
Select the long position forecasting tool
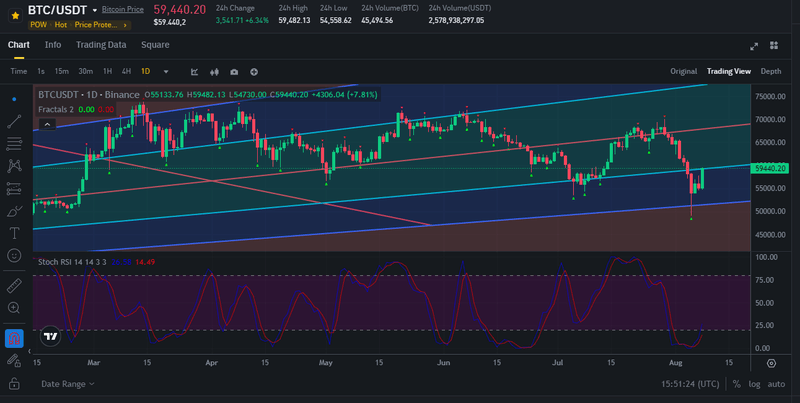coord(14,188)
